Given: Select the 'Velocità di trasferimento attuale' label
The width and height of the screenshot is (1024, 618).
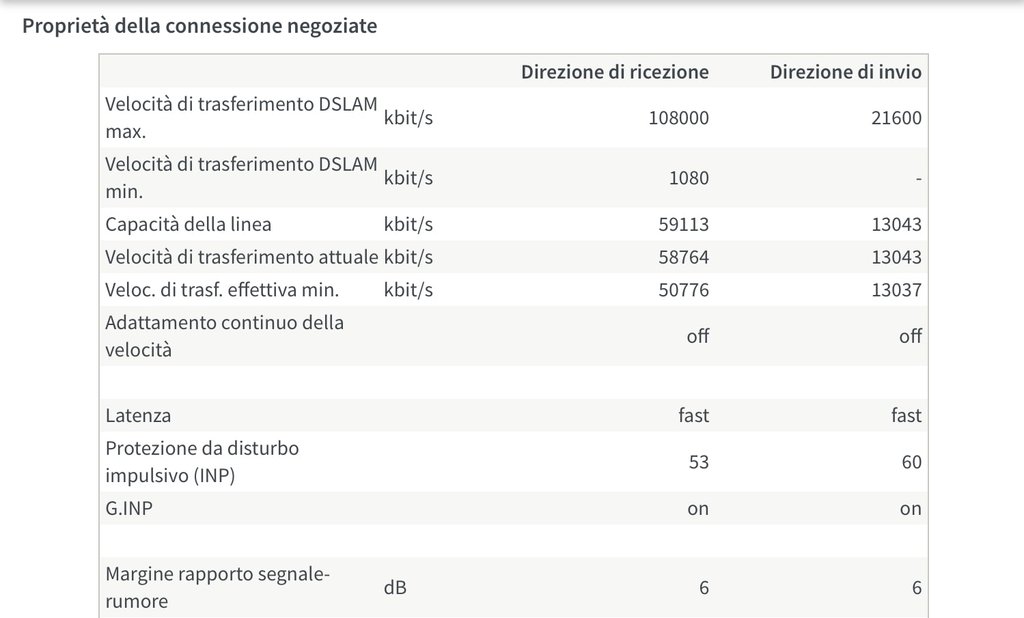Looking at the screenshot, I should point(241,257).
